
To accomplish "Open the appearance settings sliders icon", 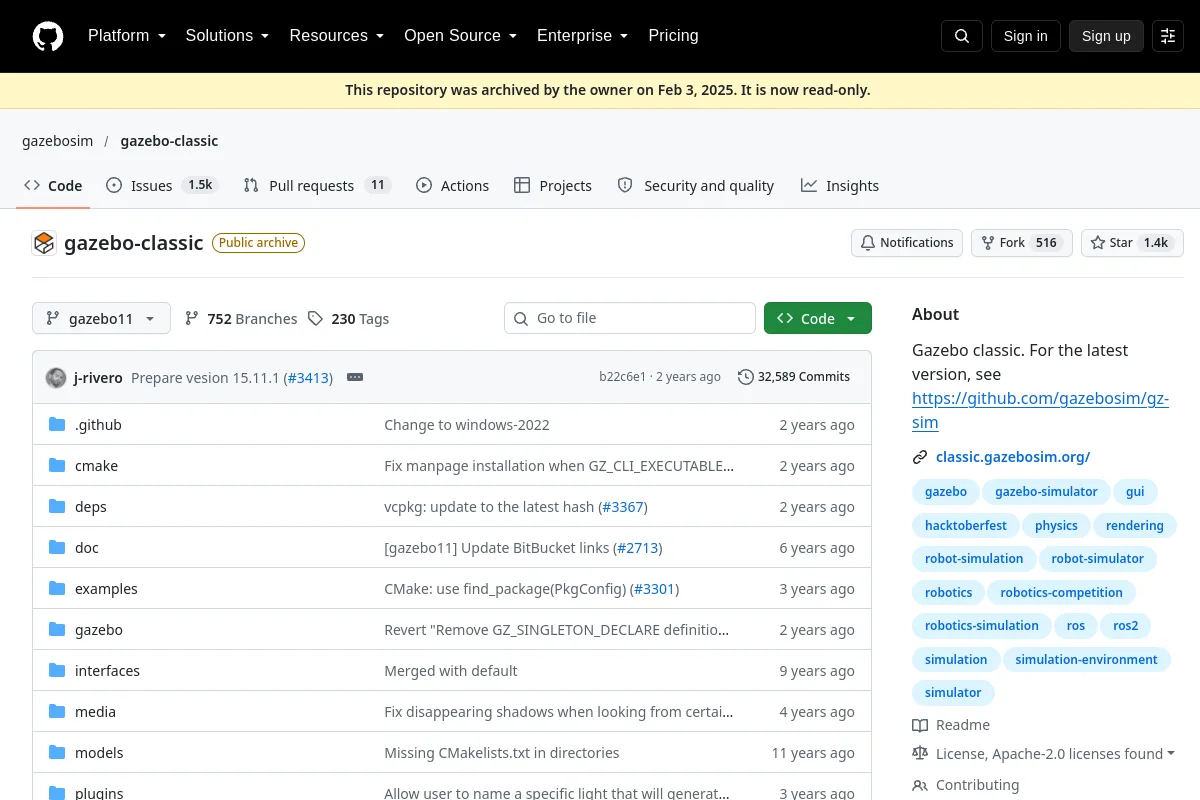I will 1168,36.
